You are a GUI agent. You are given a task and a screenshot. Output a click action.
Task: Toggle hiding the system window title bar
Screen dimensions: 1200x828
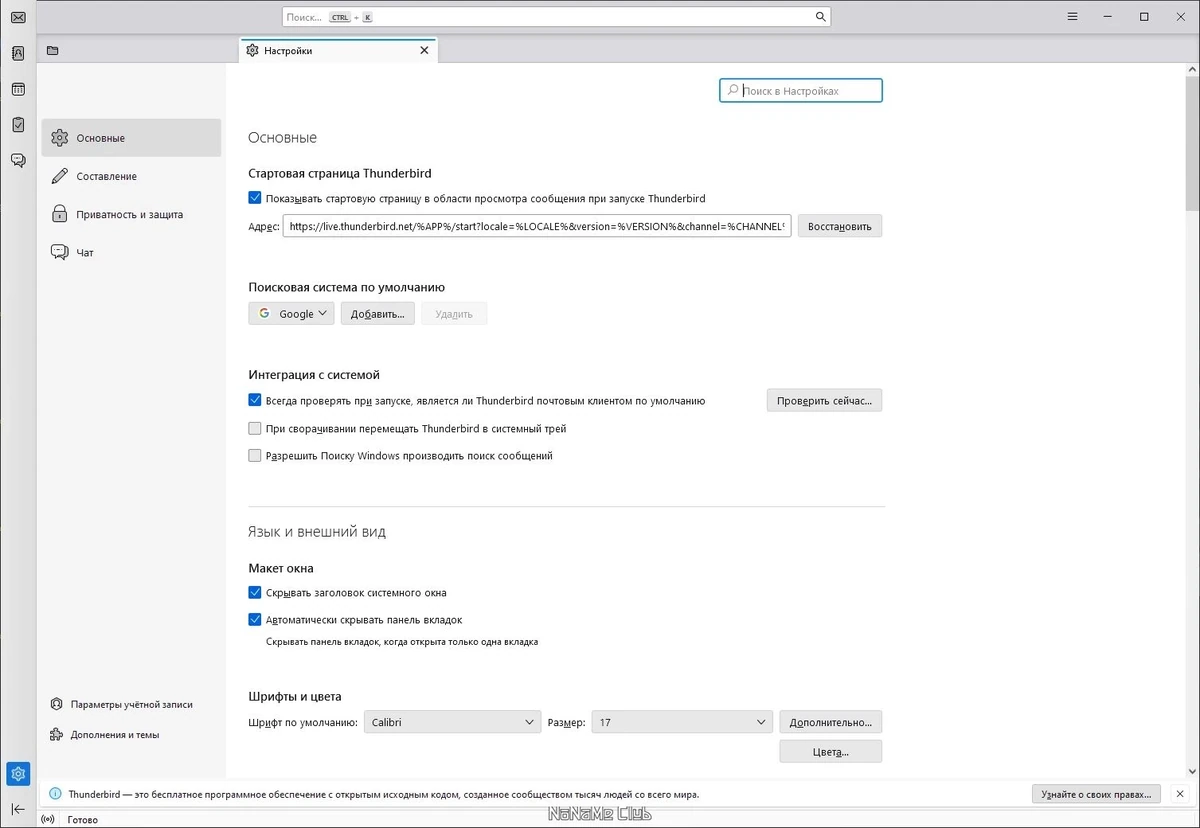[255, 592]
